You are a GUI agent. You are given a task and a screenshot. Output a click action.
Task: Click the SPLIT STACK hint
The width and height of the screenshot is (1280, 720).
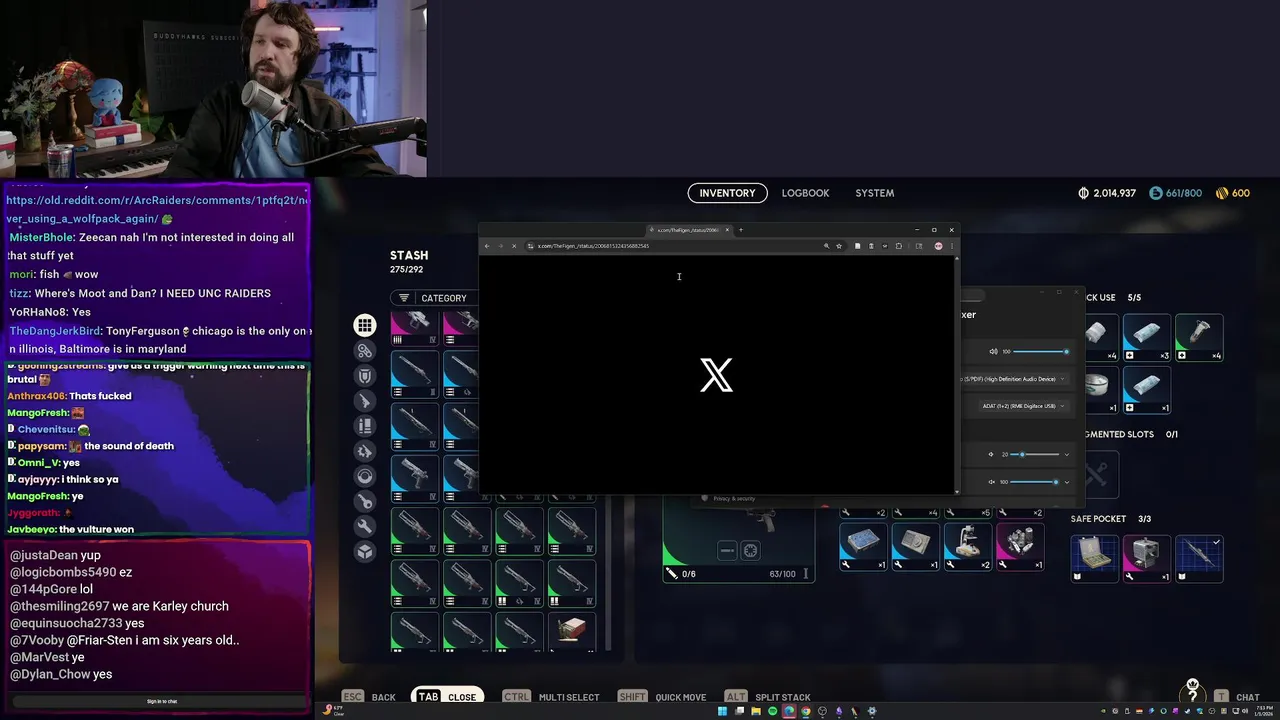pos(783,697)
